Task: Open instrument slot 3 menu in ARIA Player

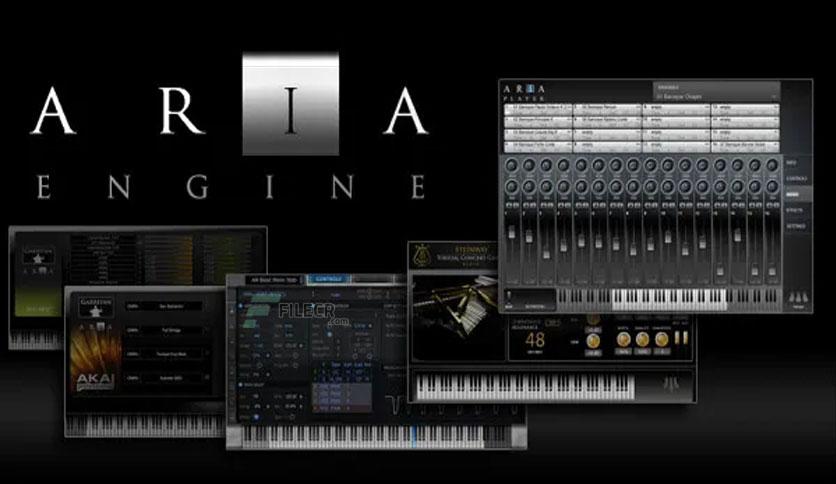Action: tap(538, 133)
